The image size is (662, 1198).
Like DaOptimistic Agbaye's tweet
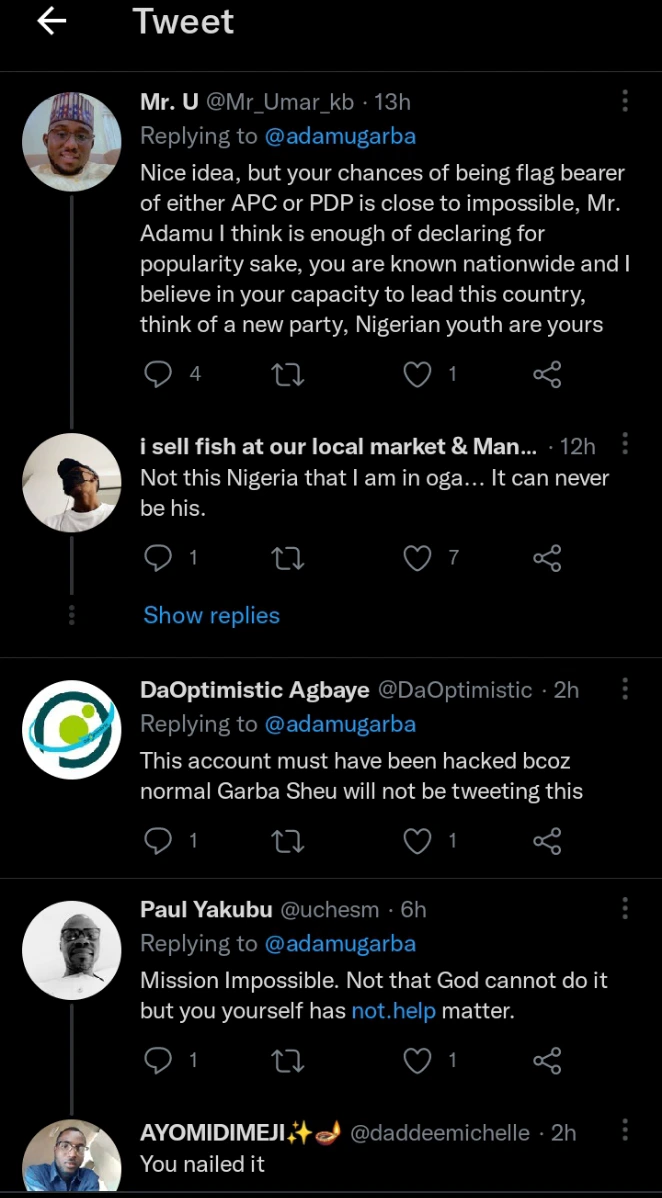pos(417,842)
